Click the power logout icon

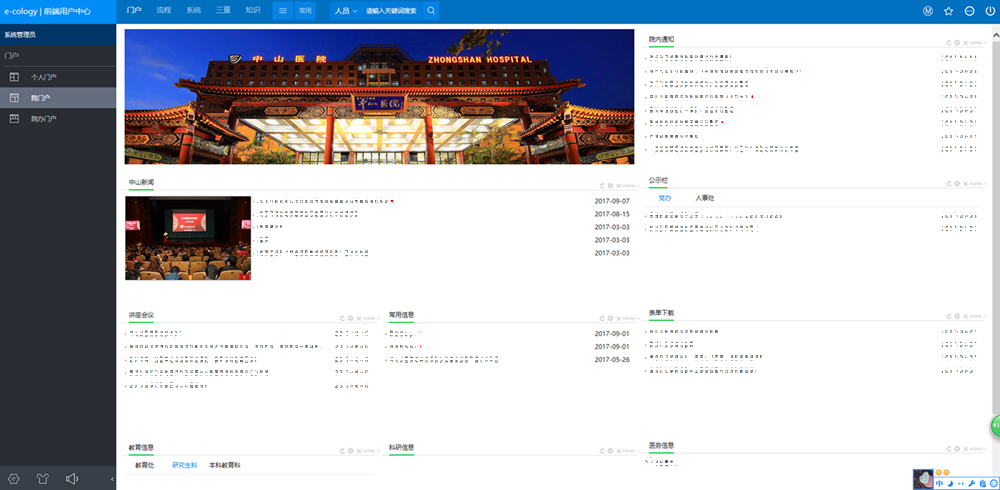pyautogui.click(x=990, y=11)
